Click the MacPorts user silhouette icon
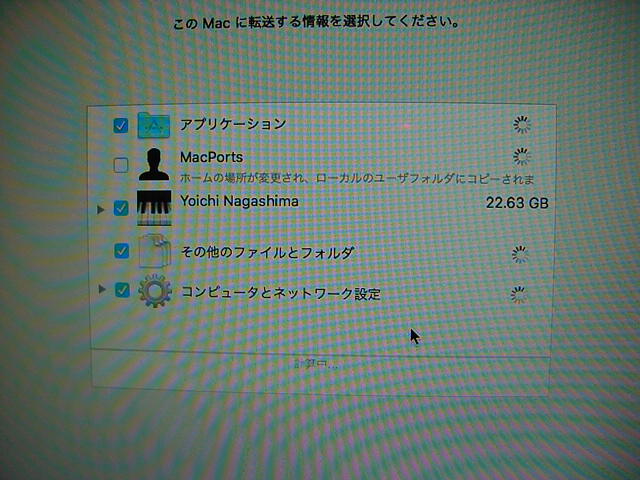Screen dimensions: 640x480 (x=153, y=164)
